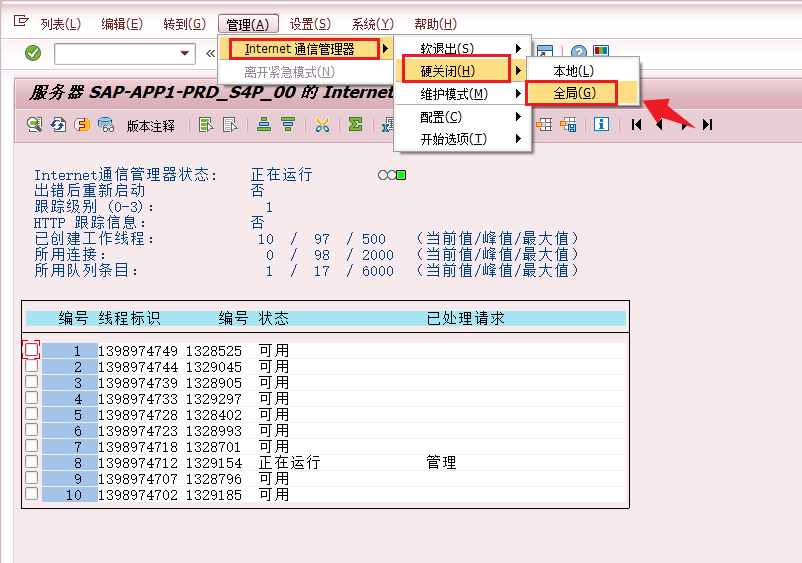Click the Select All rows icon

tap(206, 124)
